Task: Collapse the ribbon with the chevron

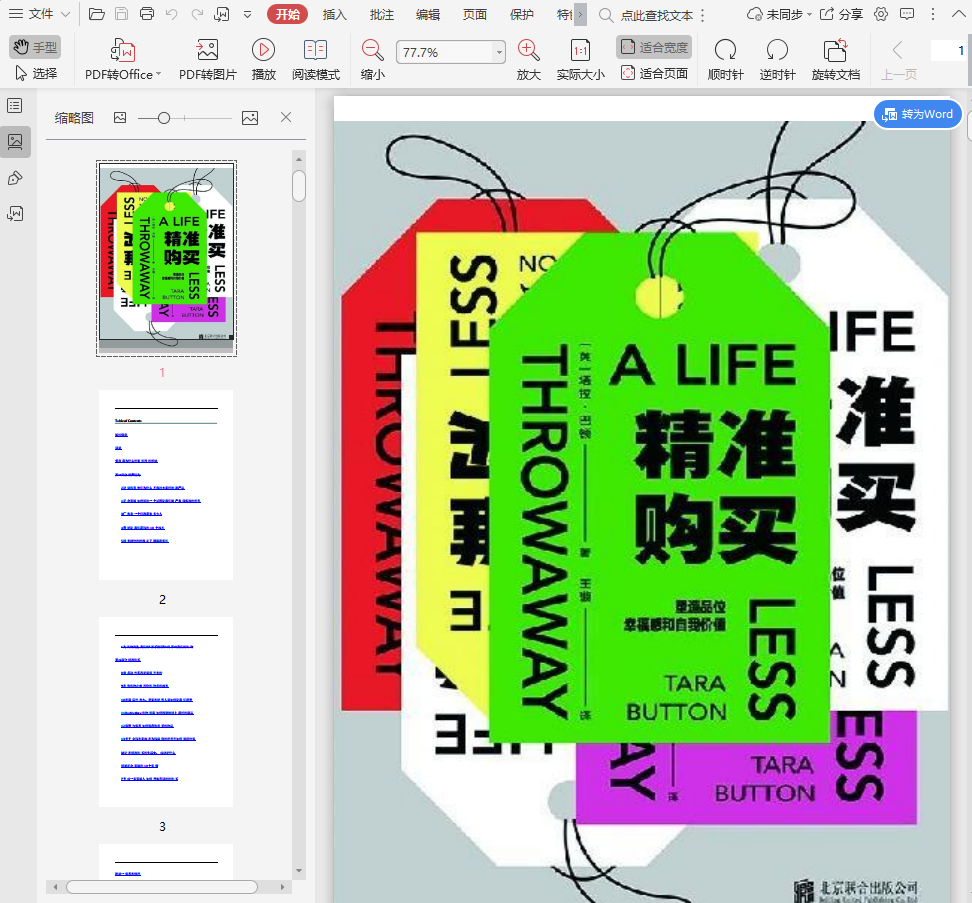Action: tap(958, 14)
